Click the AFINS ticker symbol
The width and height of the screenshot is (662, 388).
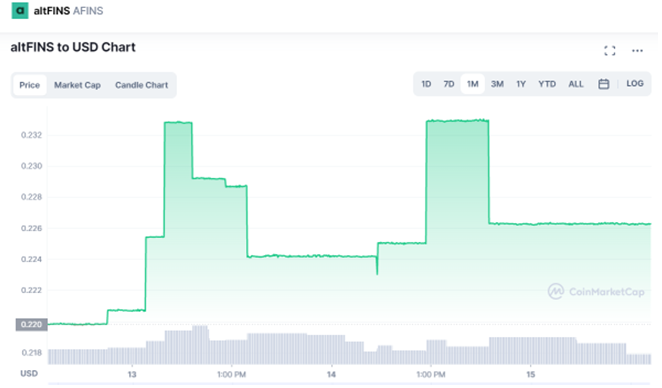(x=88, y=11)
